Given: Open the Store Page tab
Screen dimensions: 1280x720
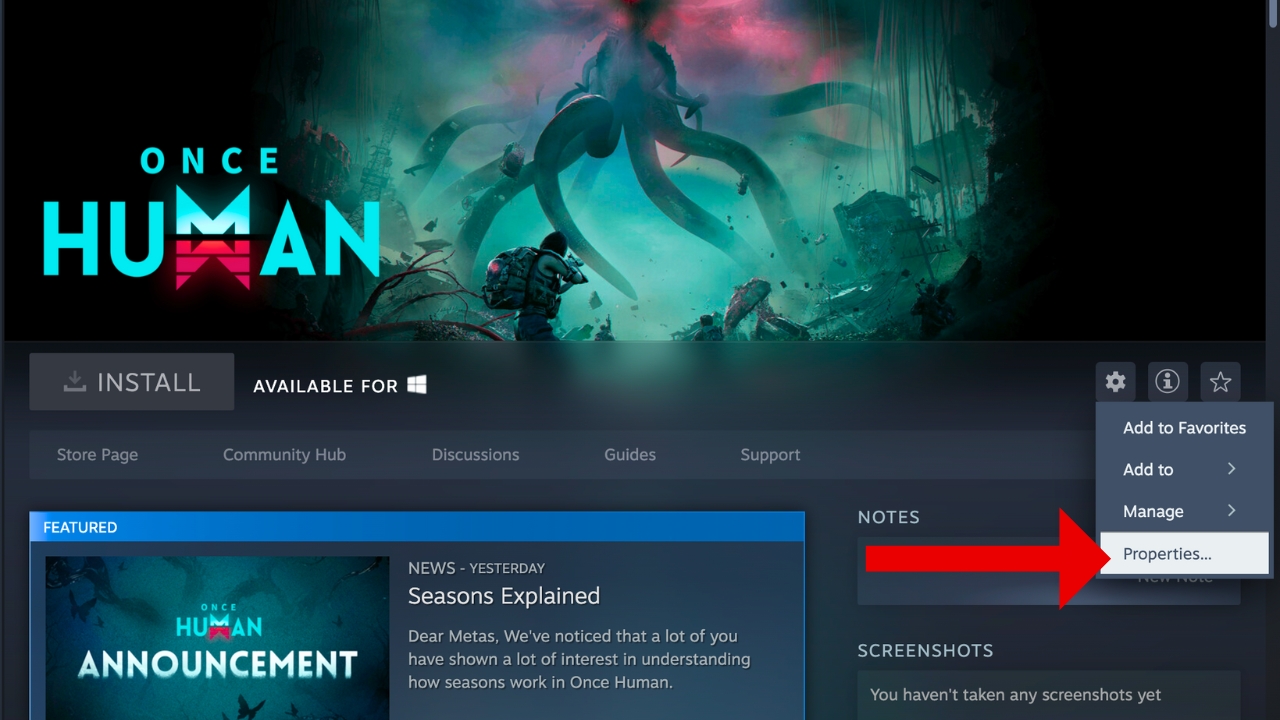Looking at the screenshot, I should pyautogui.click(x=97, y=455).
